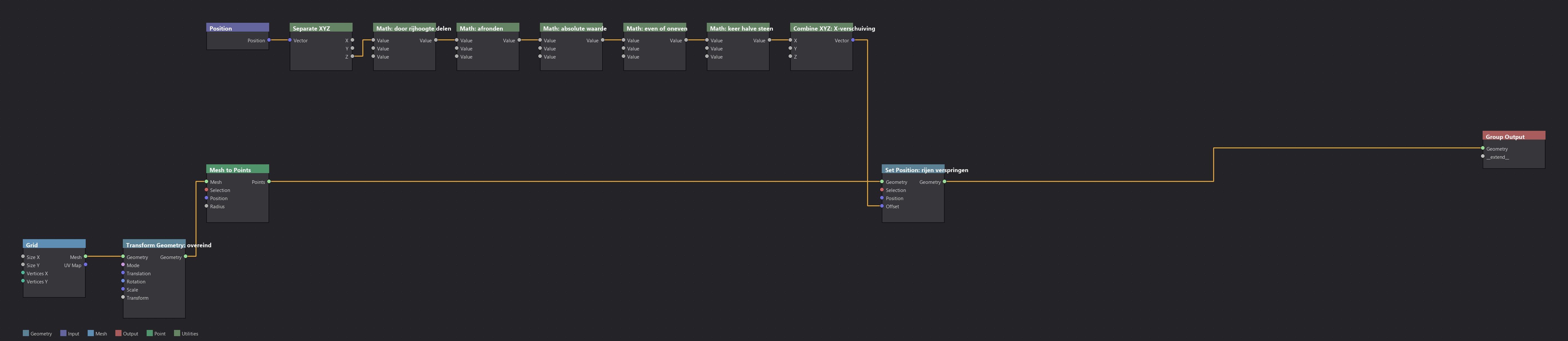
Task: Click the Points output socket of Mesh to Points
Action: pyautogui.click(x=269, y=182)
